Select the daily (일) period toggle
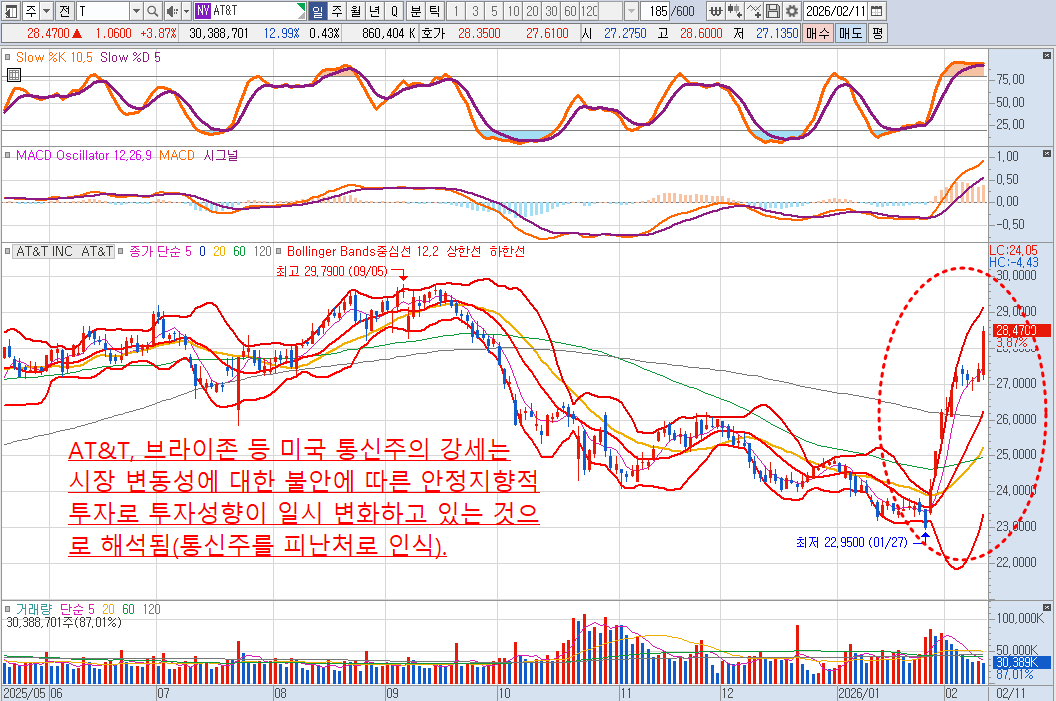This screenshot has width=1056, height=701. coord(317,11)
